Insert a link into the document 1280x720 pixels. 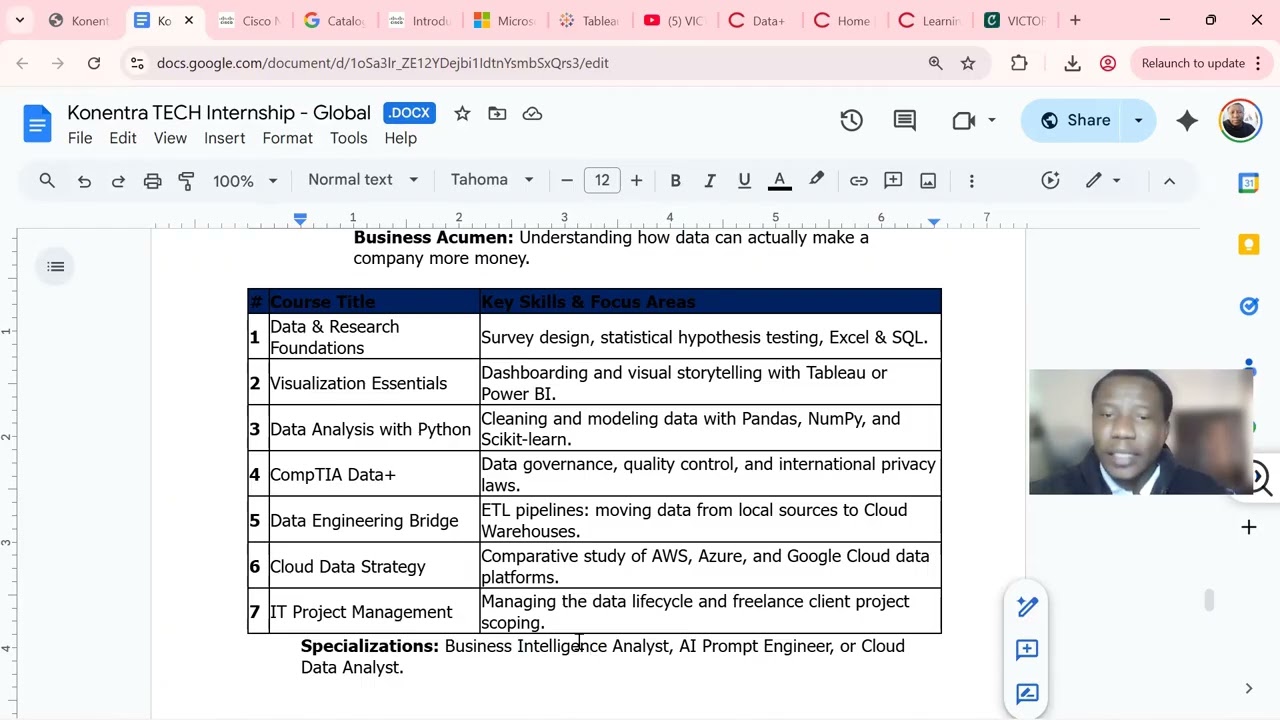859,181
